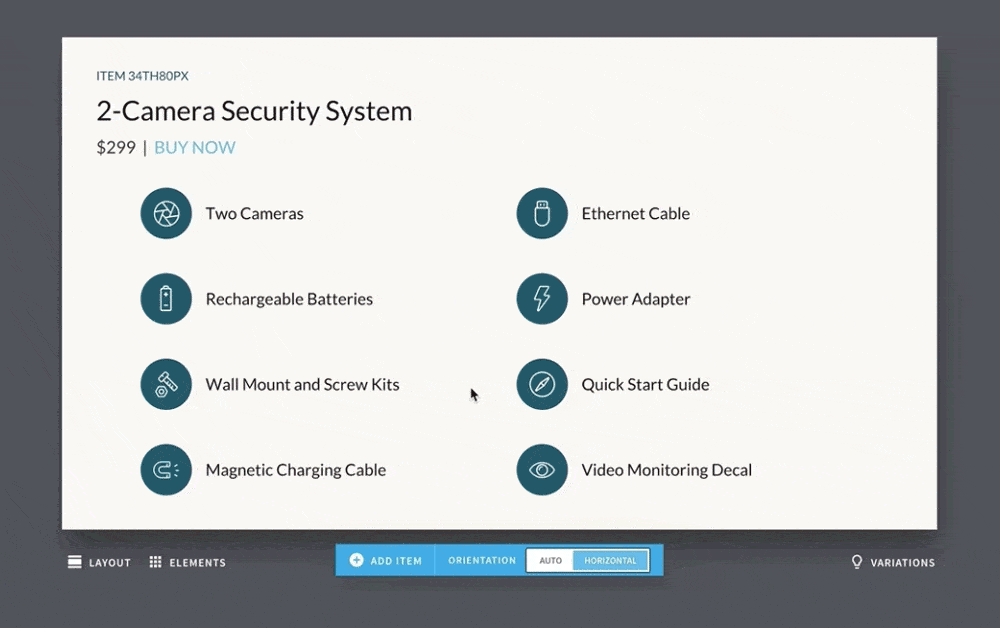Switch orientation to Auto
The image size is (1000, 628).
click(550, 561)
